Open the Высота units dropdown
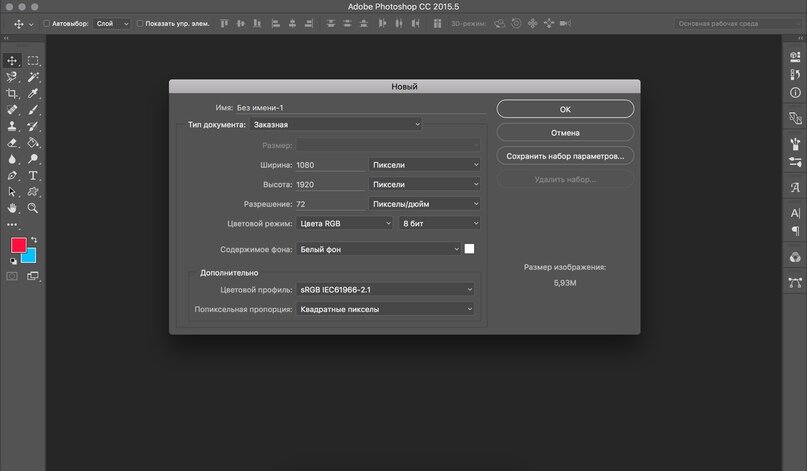Screen dimensions: 807x471 pyautogui.click(x=425, y=184)
